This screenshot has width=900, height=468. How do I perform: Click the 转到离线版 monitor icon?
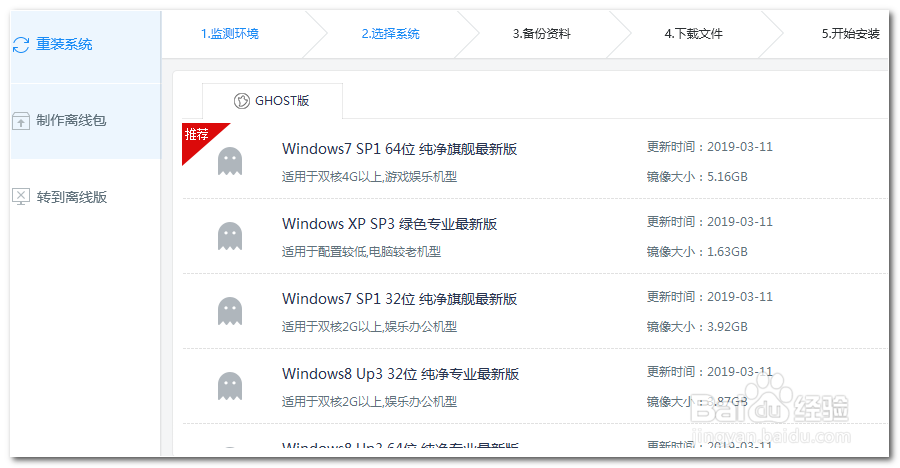(x=21, y=197)
